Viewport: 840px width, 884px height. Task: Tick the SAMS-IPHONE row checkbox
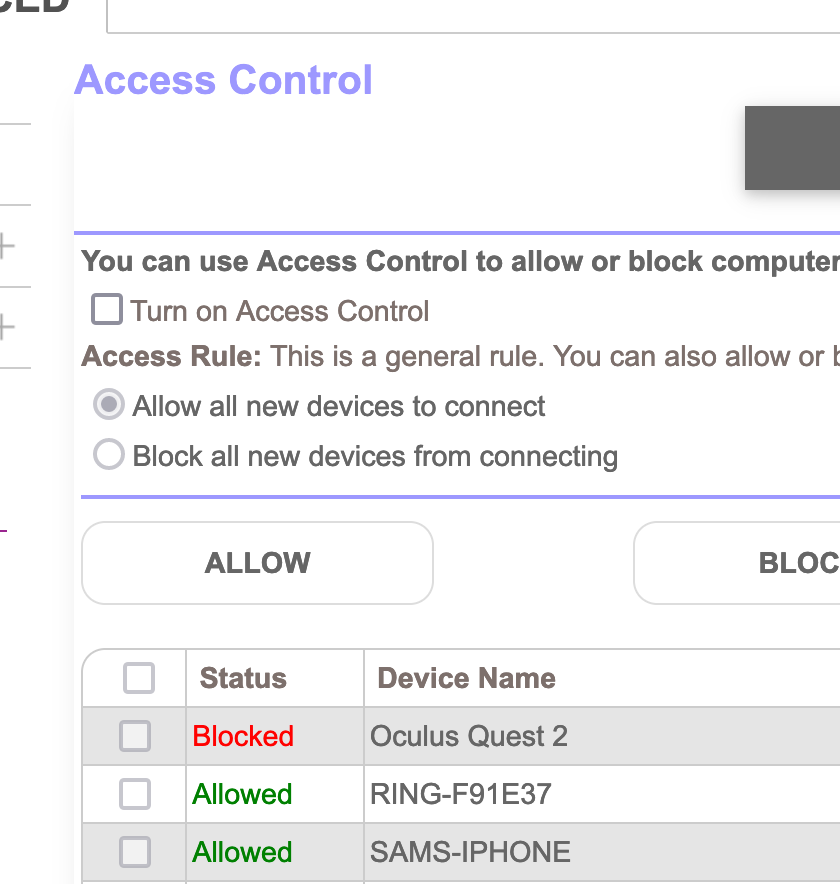tap(135, 852)
